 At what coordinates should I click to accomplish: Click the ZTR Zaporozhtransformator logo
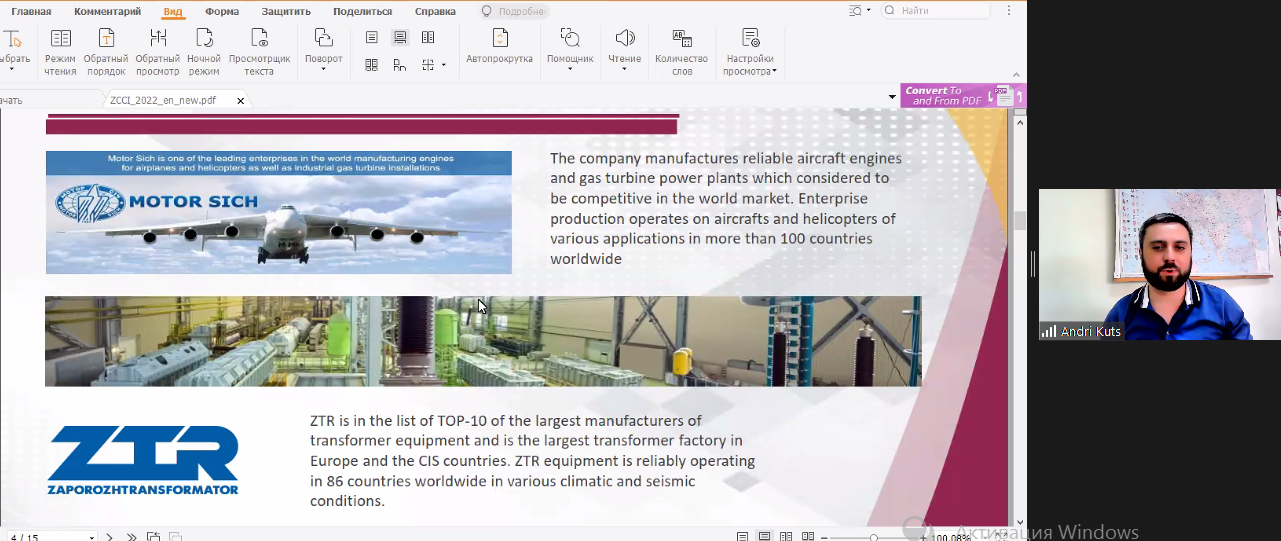click(143, 460)
